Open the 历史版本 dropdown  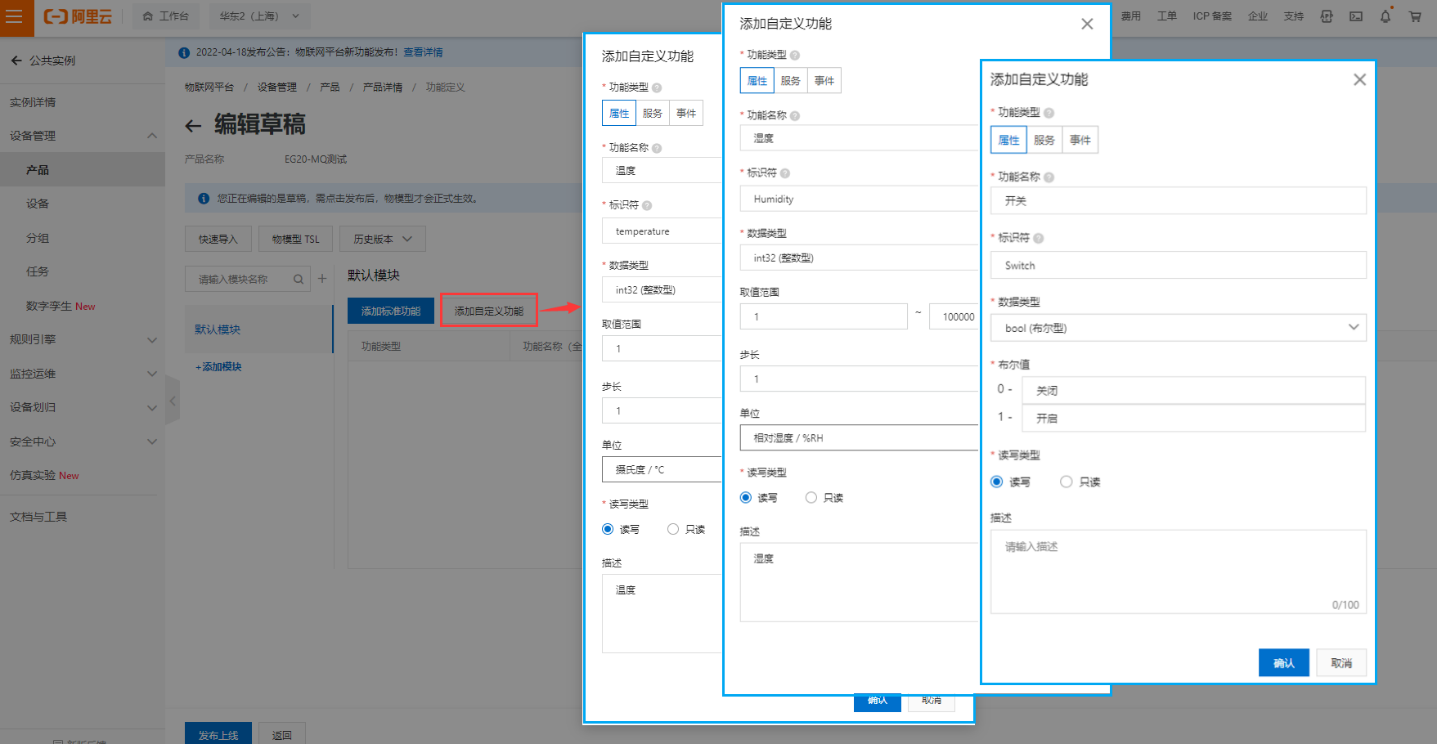point(382,239)
